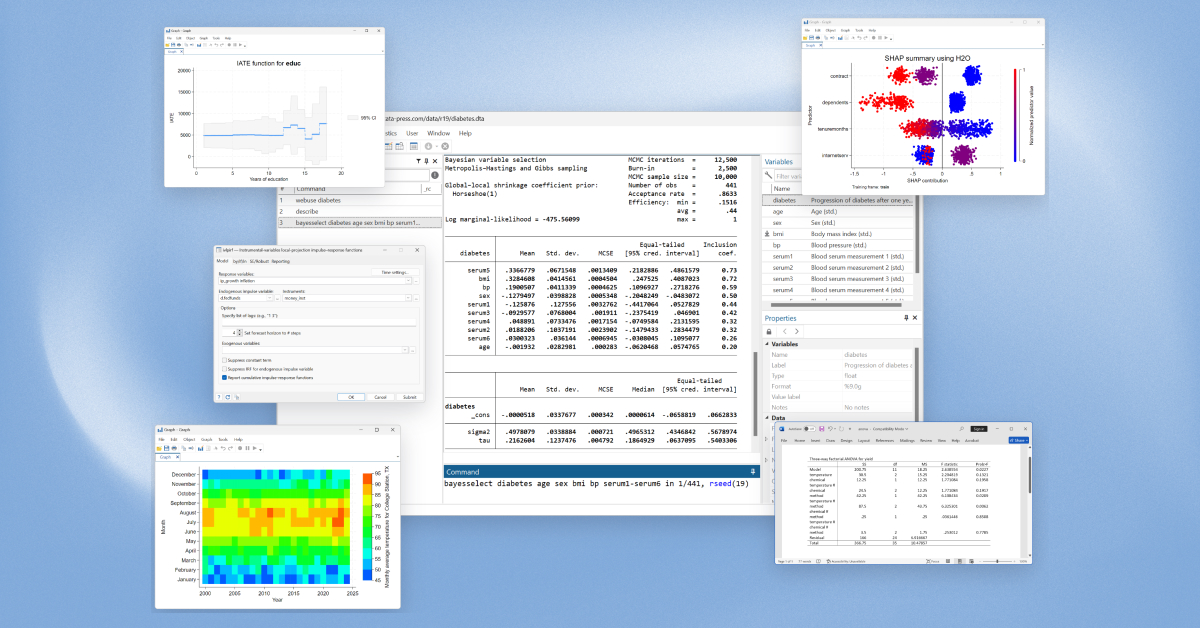Image resolution: width=1200 pixels, height=628 pixels.
Task: Expand the Instruments dropdown
Action: (x=409, y=297)
